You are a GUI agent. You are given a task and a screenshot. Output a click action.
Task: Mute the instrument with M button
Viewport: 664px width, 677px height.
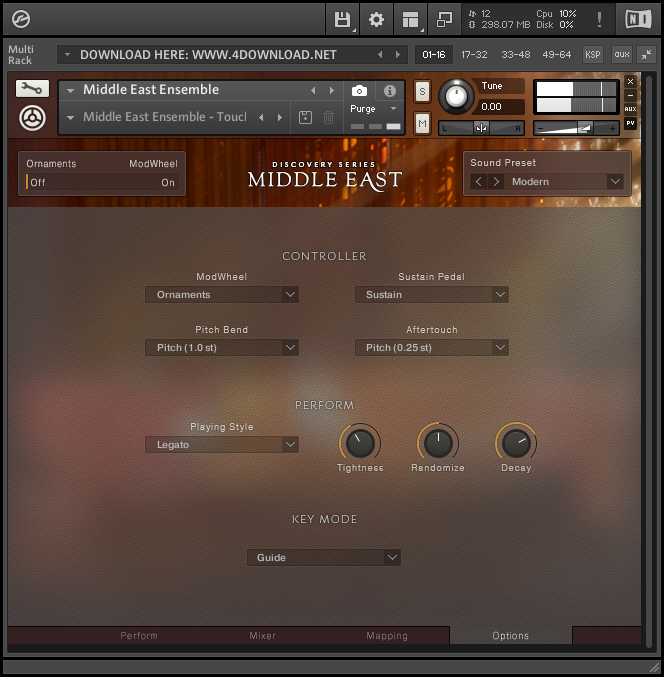[x=422, y=124]
